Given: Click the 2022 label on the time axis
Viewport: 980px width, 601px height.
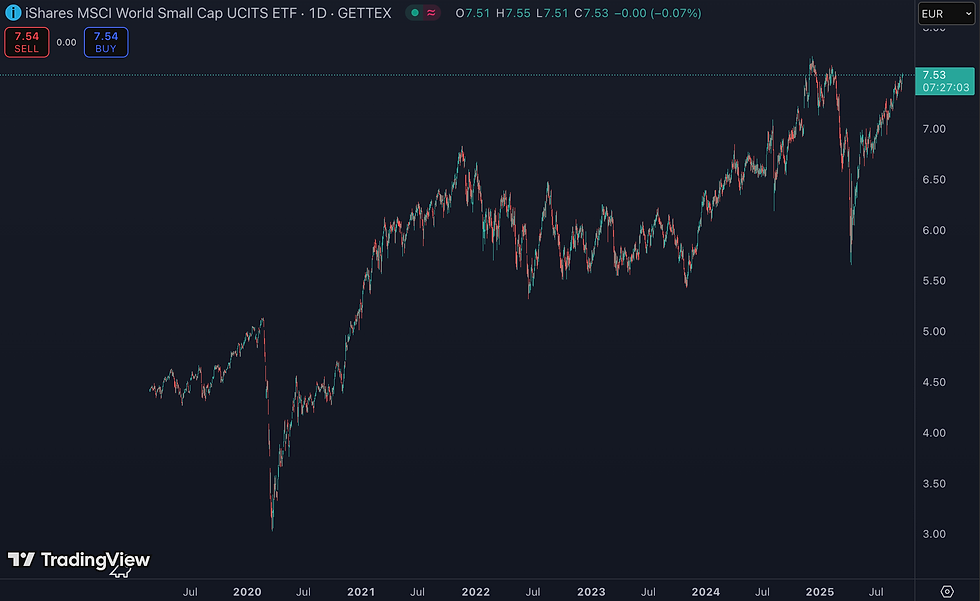Looking at the screenshot, I should coord(476,592).
